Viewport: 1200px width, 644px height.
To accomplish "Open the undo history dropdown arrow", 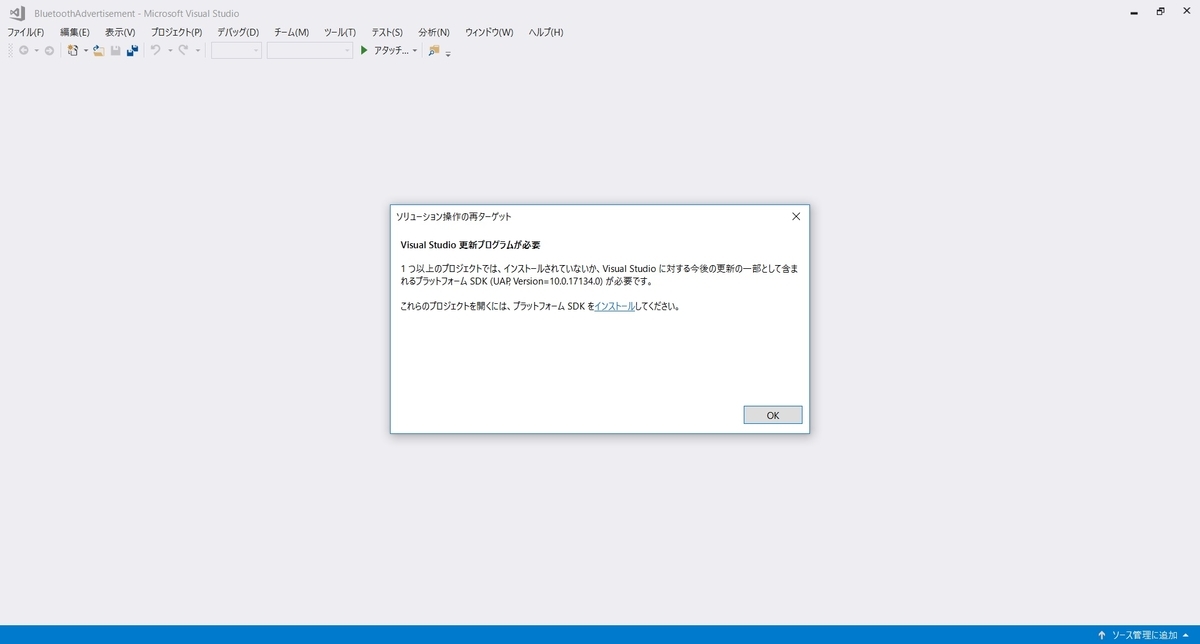I will pyautogui.click(x=170, y=50).
